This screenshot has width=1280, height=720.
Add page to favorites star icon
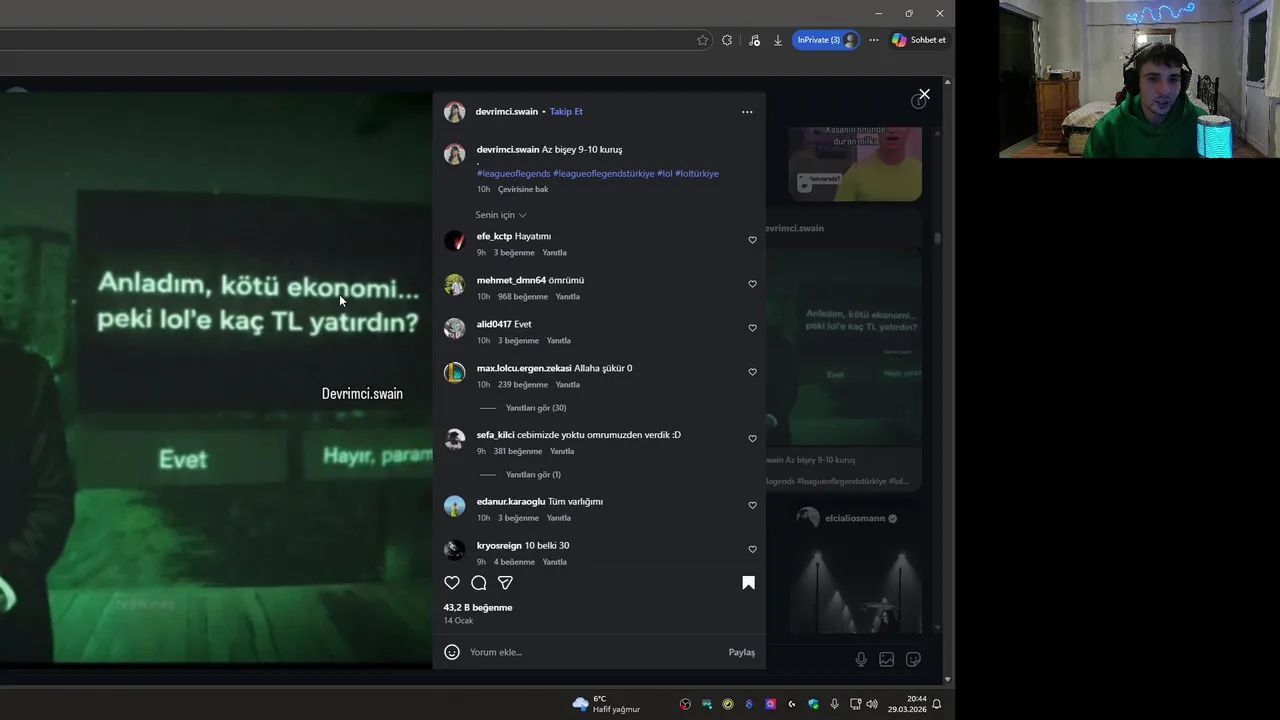click(x=703, y=40)
